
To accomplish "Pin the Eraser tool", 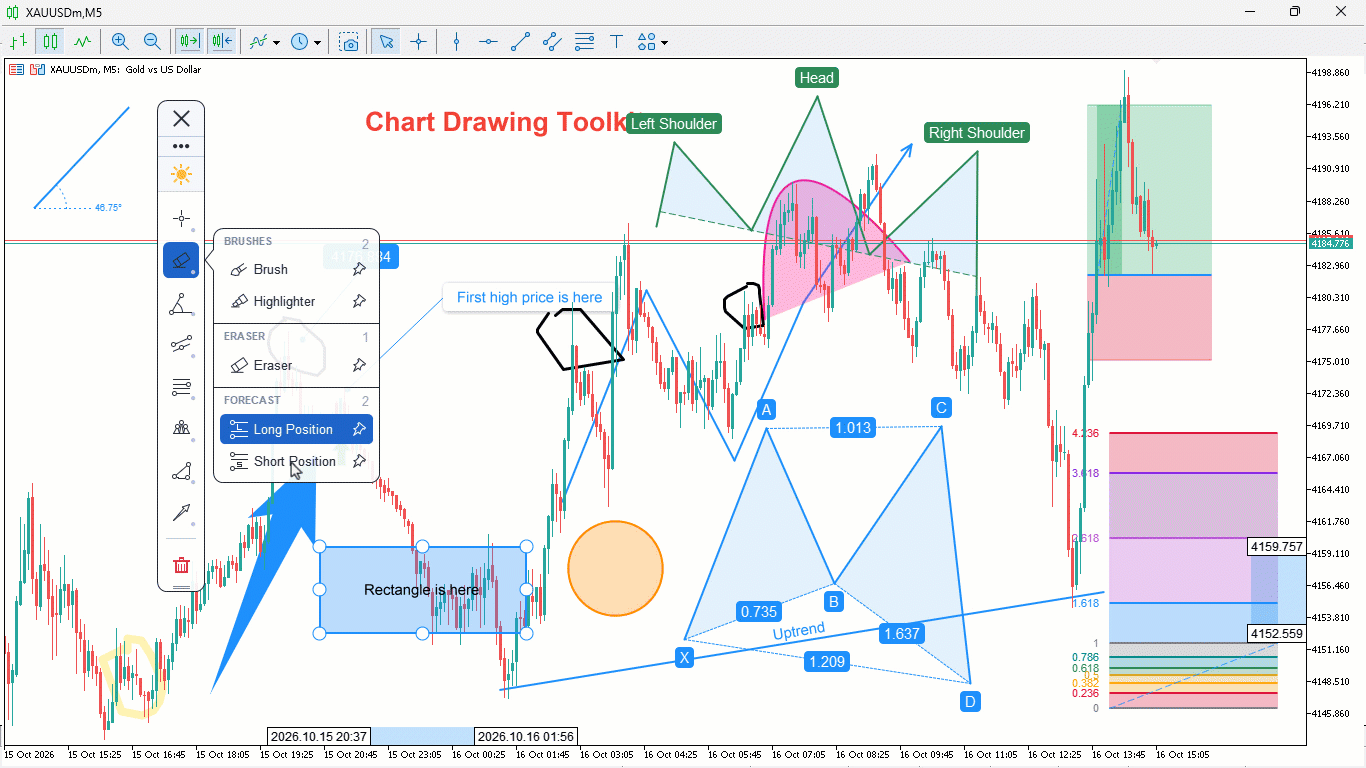I will pos(359,365).
